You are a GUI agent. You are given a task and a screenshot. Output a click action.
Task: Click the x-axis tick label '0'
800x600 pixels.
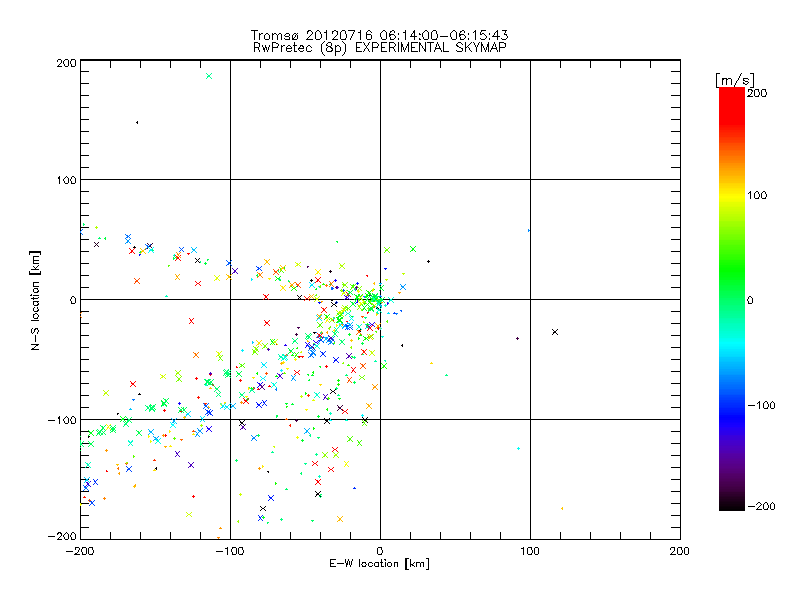click(380, 552)
